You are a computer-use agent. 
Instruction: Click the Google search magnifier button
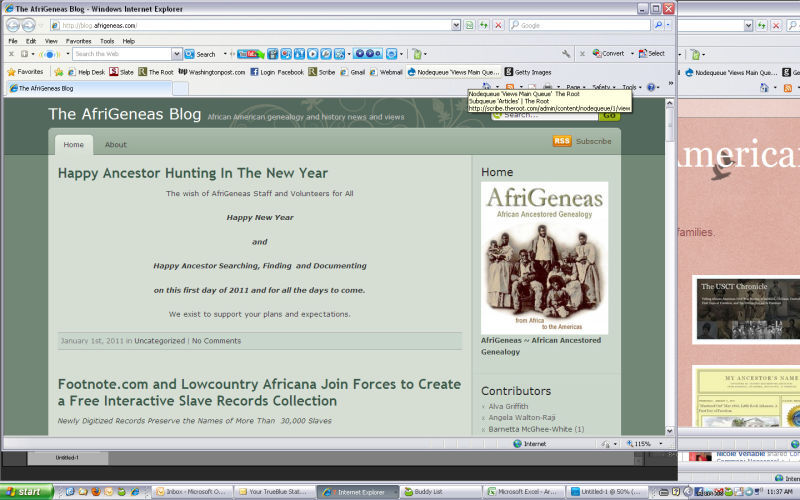point(658,25)
